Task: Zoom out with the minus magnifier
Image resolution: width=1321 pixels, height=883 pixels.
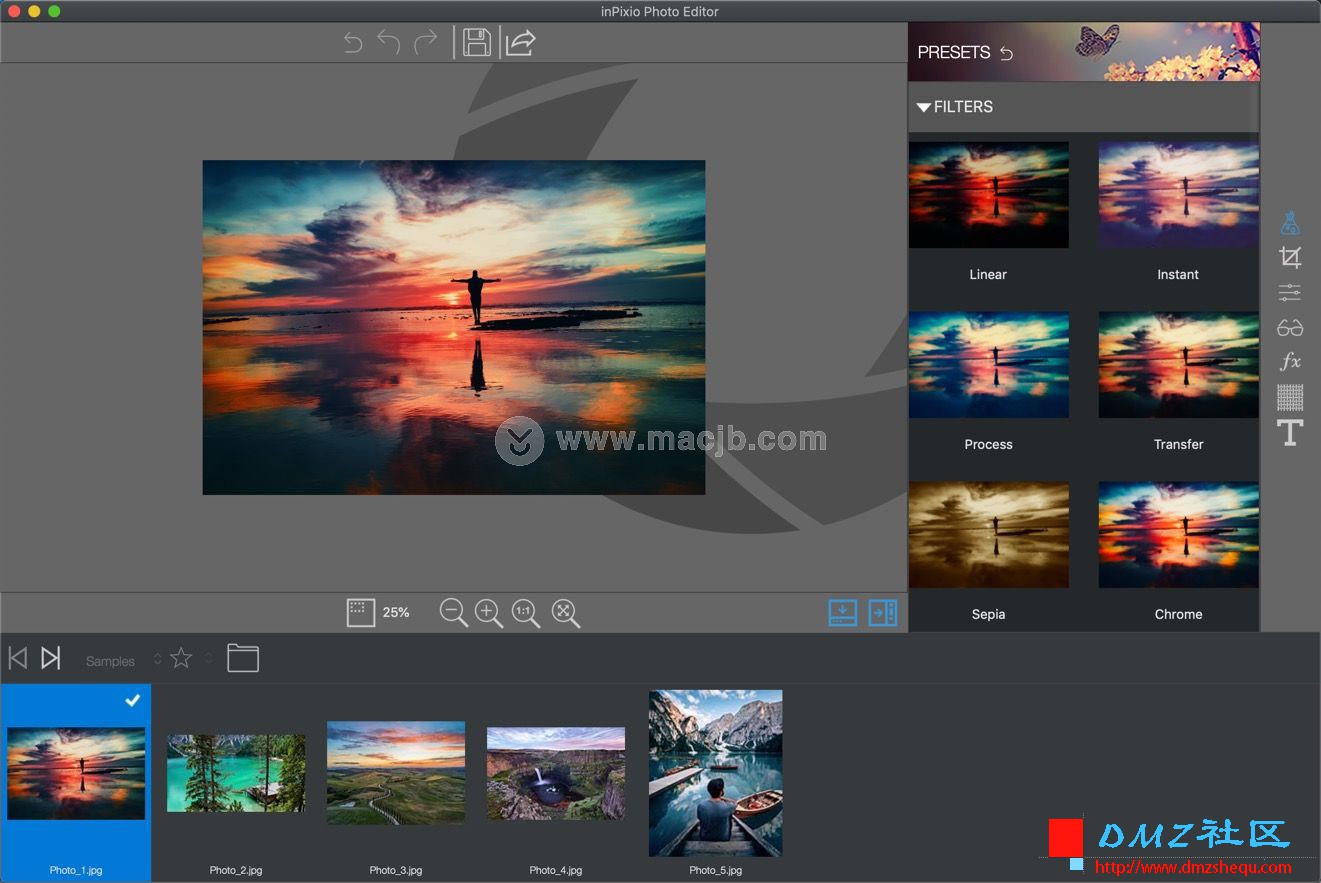Action: 454,613
